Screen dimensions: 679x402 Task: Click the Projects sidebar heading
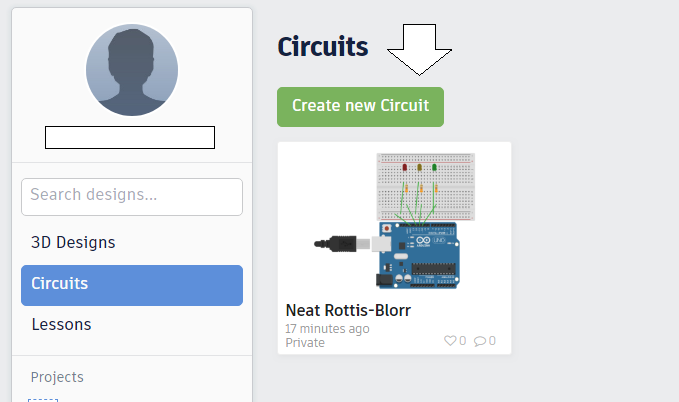pyautogui.click(x=57, y=377)
